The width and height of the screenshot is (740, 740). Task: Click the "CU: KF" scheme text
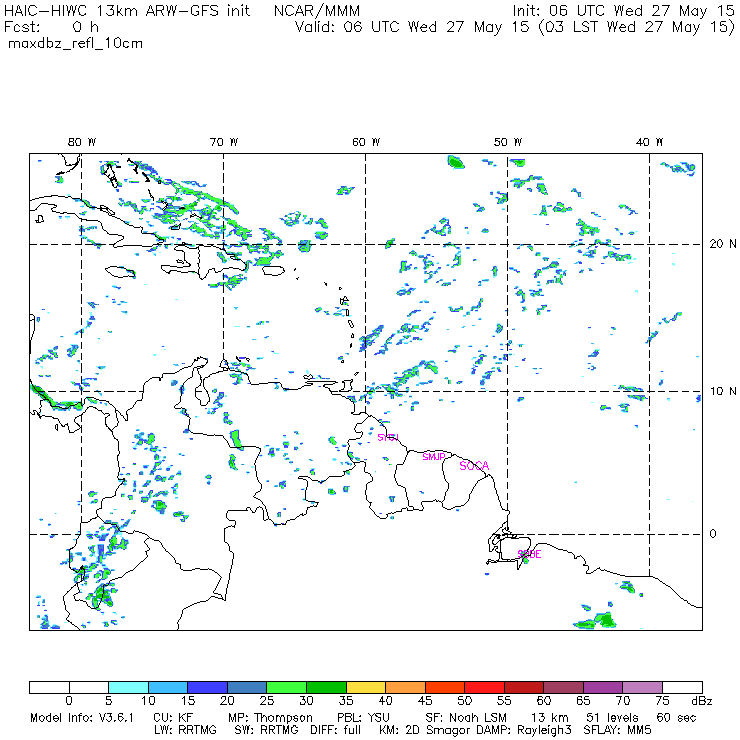173,718
